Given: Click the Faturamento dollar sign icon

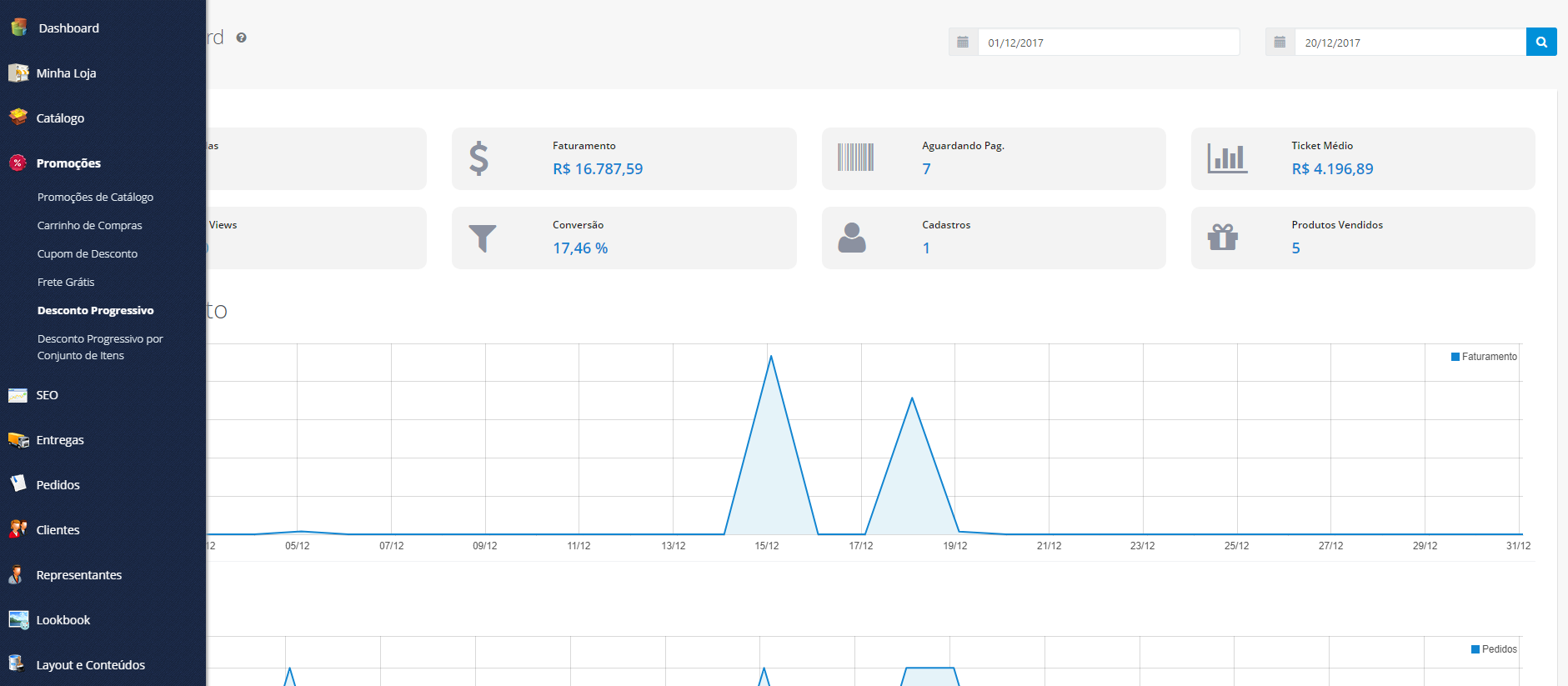Looking at the screenshot, I should 478,158.
